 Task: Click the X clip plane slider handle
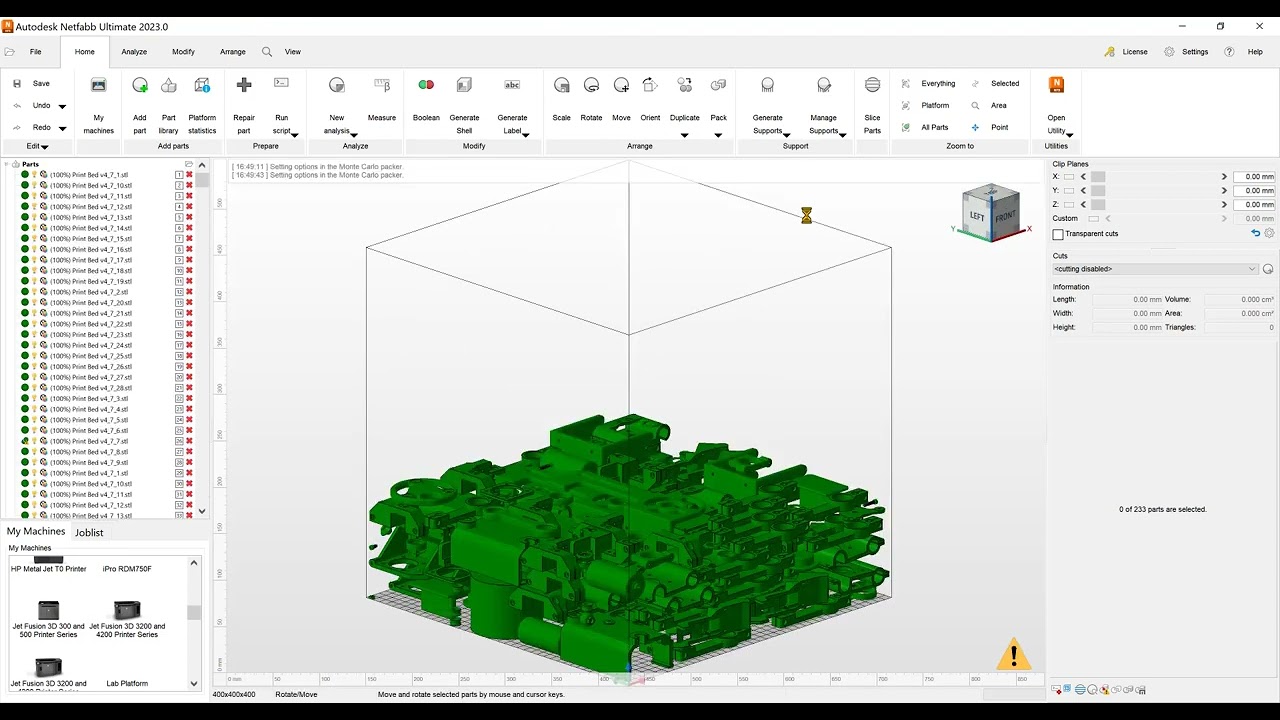click(1098, 177)
